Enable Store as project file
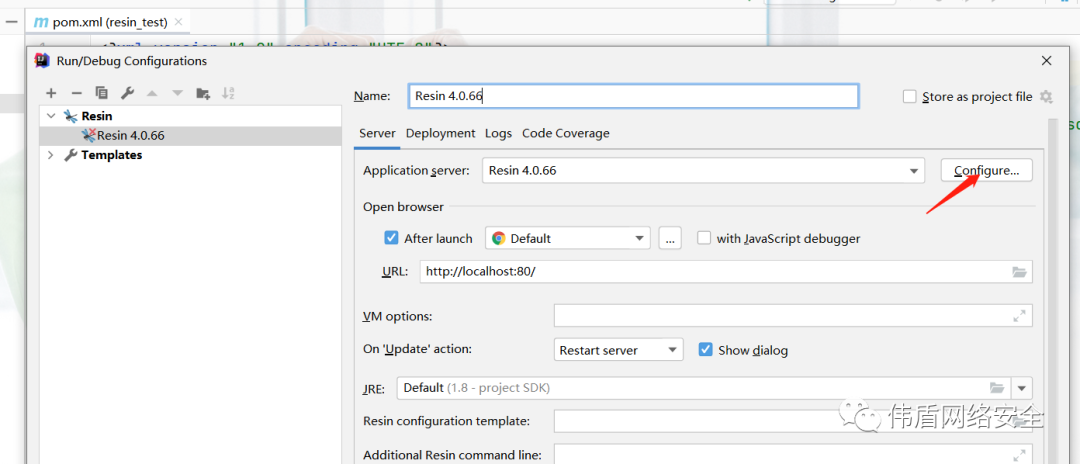The width and height of the screenshot is (1080, 464). [x=910, y=96]
